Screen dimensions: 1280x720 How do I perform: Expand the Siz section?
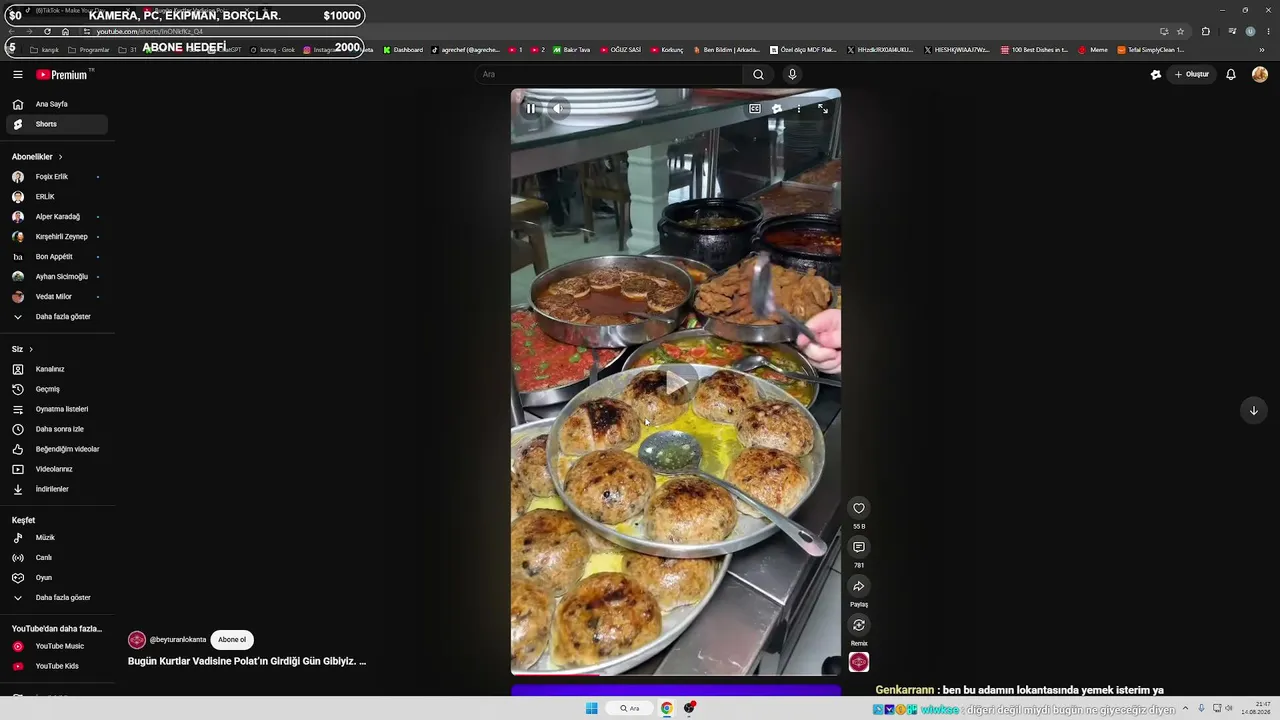[x=22, y=349]
